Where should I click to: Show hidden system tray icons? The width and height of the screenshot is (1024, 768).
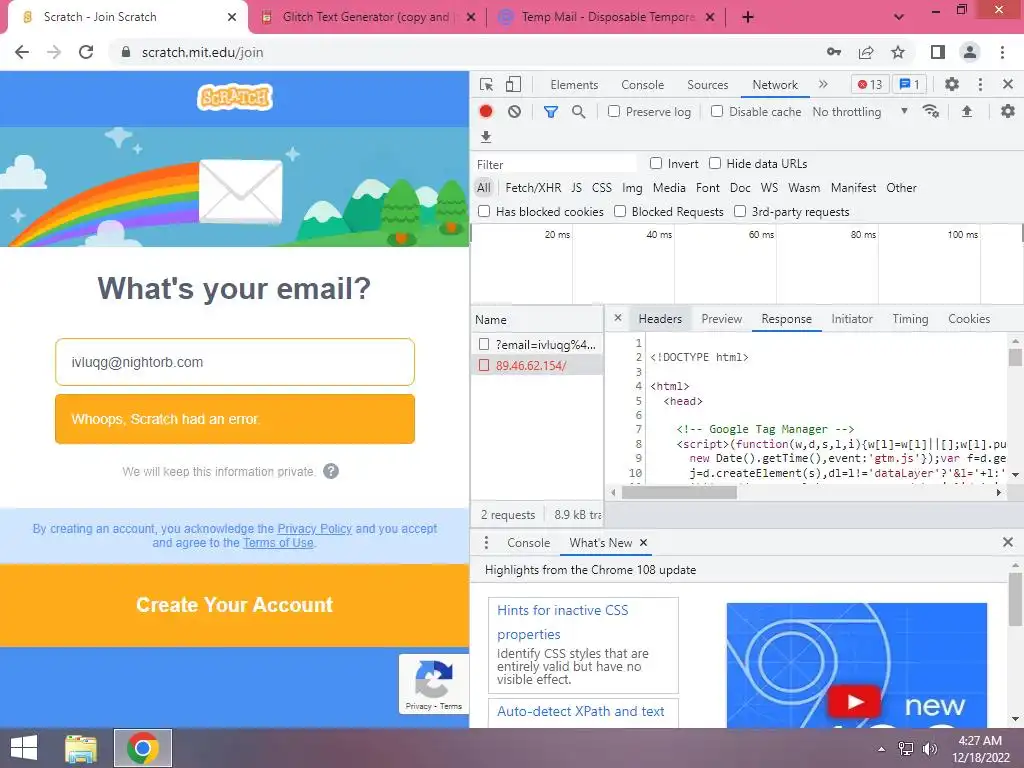coord(882,748)
